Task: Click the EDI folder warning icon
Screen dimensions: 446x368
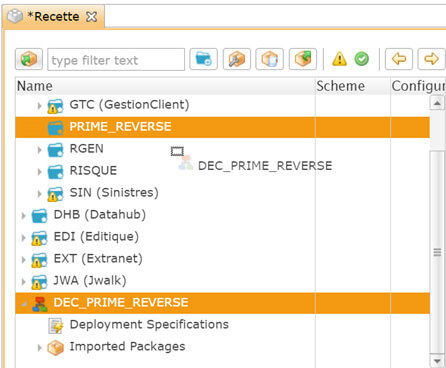Action: tap(40, 238)
